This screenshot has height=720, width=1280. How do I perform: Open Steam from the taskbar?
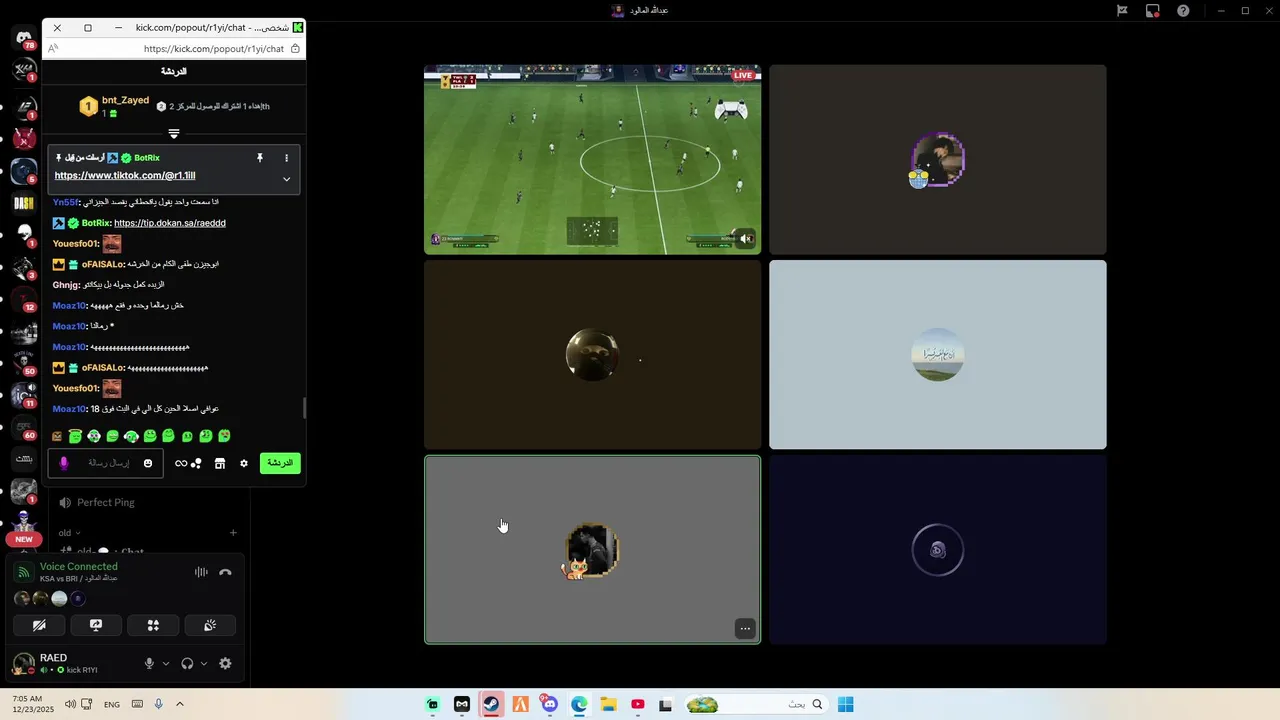coord(491,704)
